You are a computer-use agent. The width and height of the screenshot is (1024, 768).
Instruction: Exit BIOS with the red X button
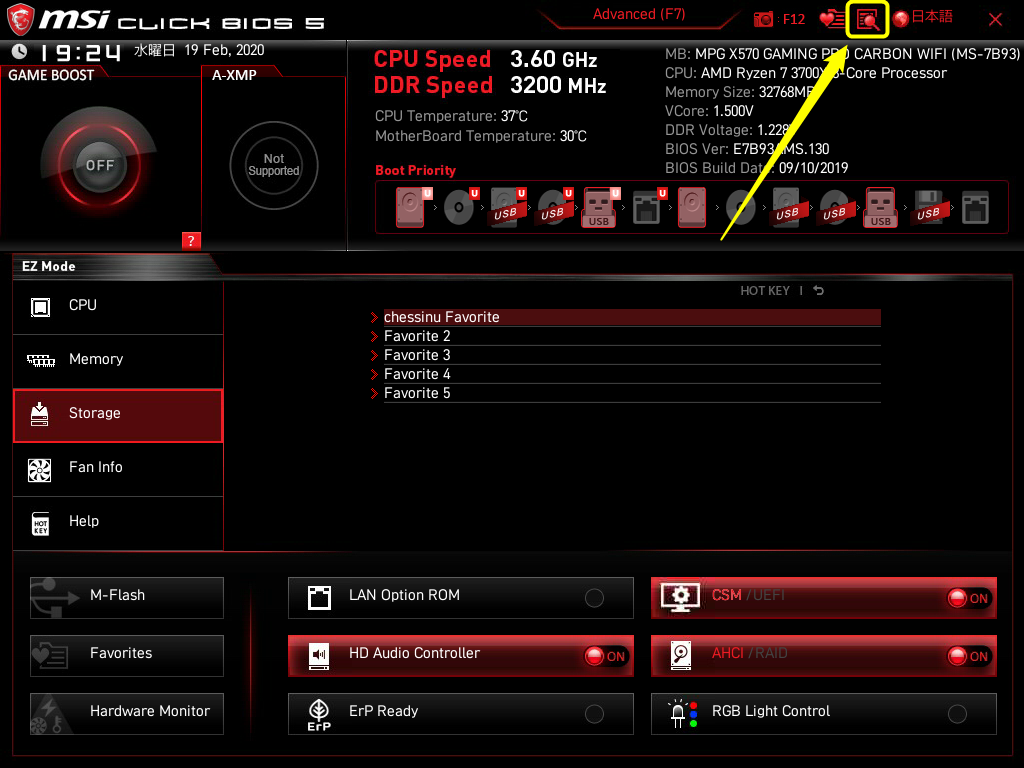point(995,20)
